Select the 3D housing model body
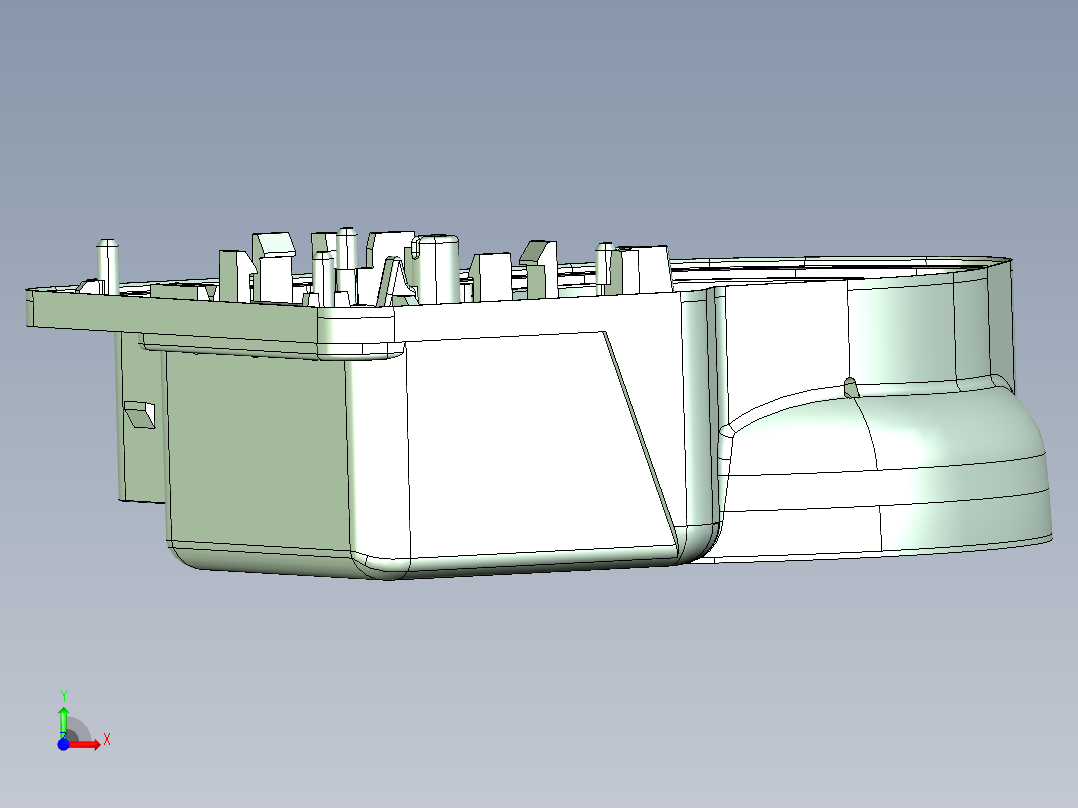 tap(539, 404)
